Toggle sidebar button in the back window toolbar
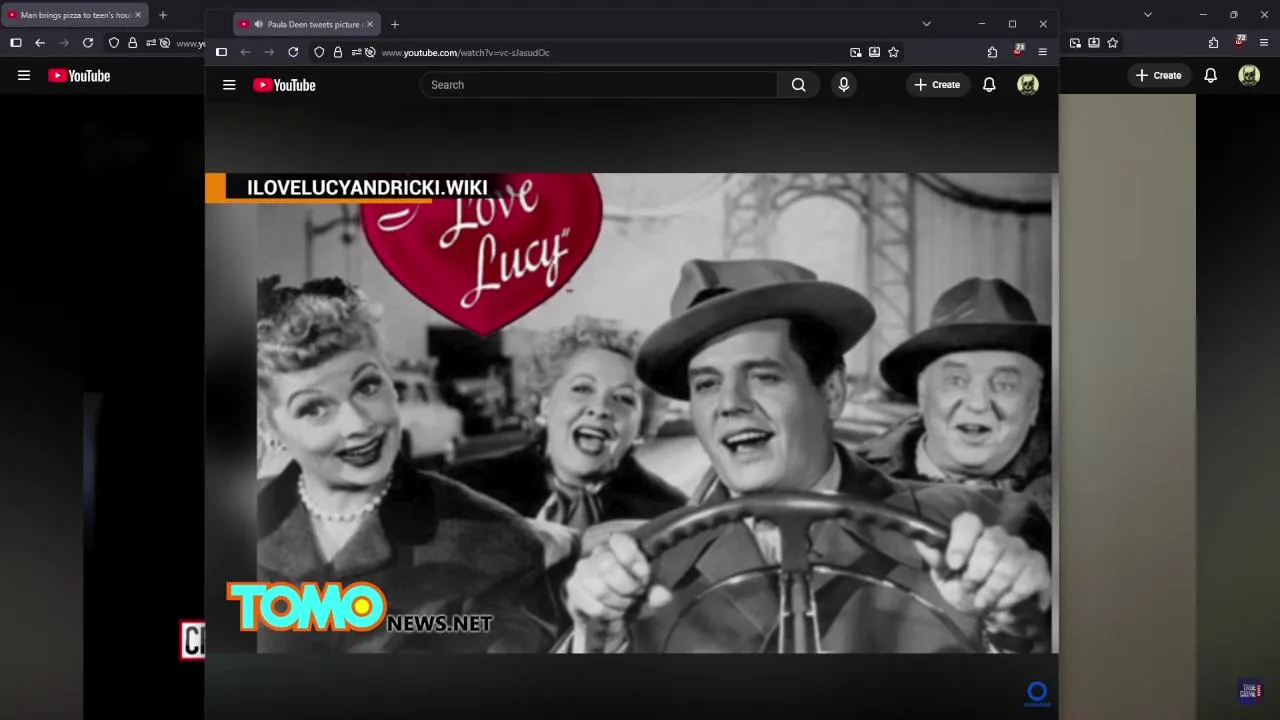This screenshot has height=720, width=1280. click(x=16, y=43)
